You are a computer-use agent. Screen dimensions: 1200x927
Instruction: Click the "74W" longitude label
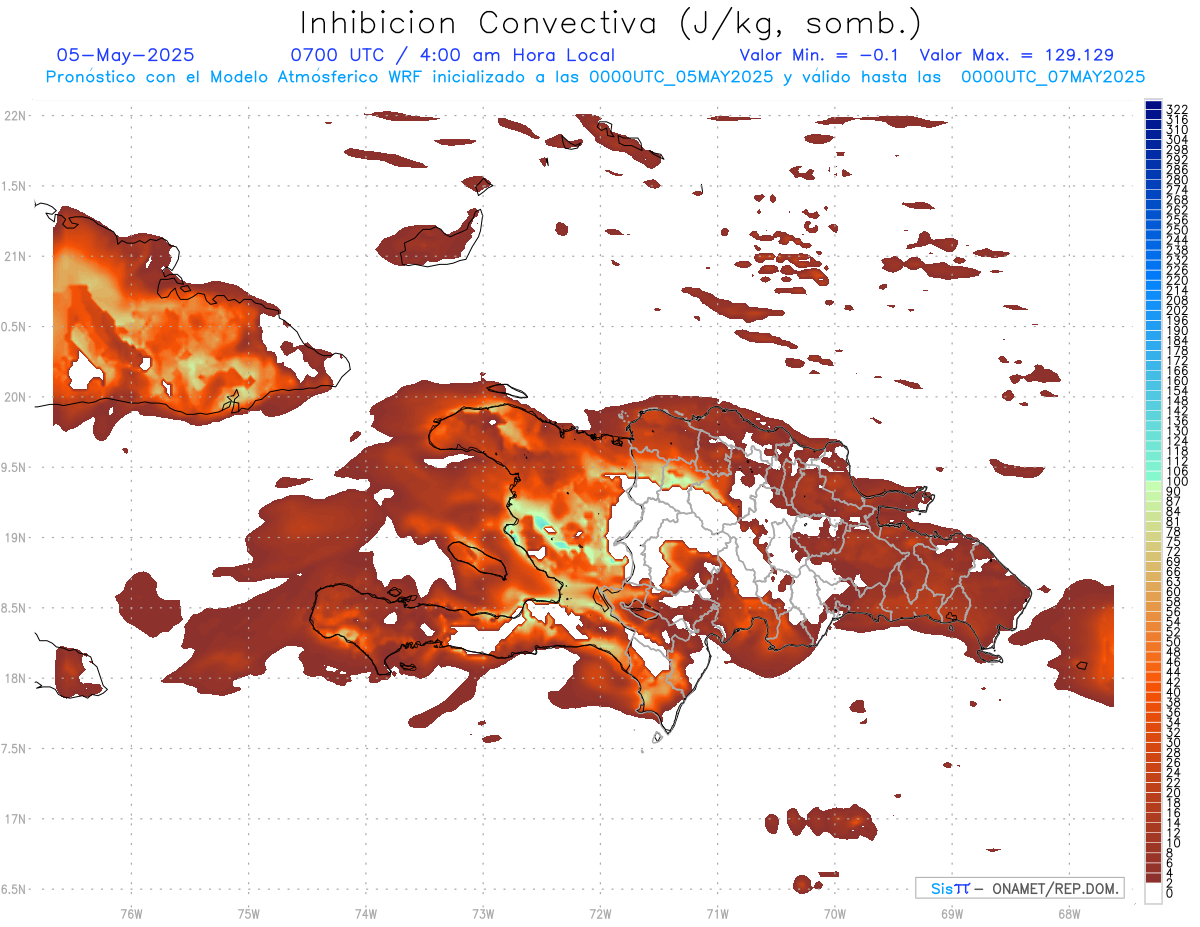tap(365, 913)
